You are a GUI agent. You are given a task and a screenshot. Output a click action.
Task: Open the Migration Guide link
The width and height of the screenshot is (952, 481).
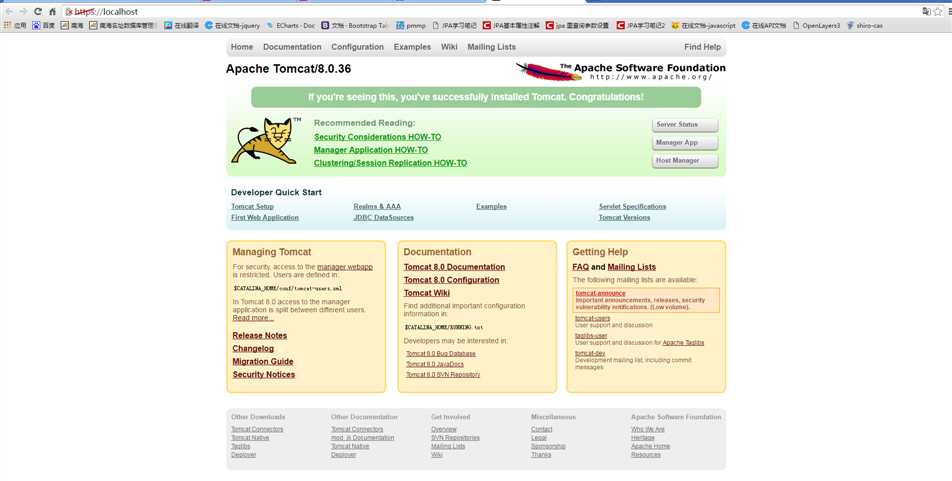tap(263, 361)
